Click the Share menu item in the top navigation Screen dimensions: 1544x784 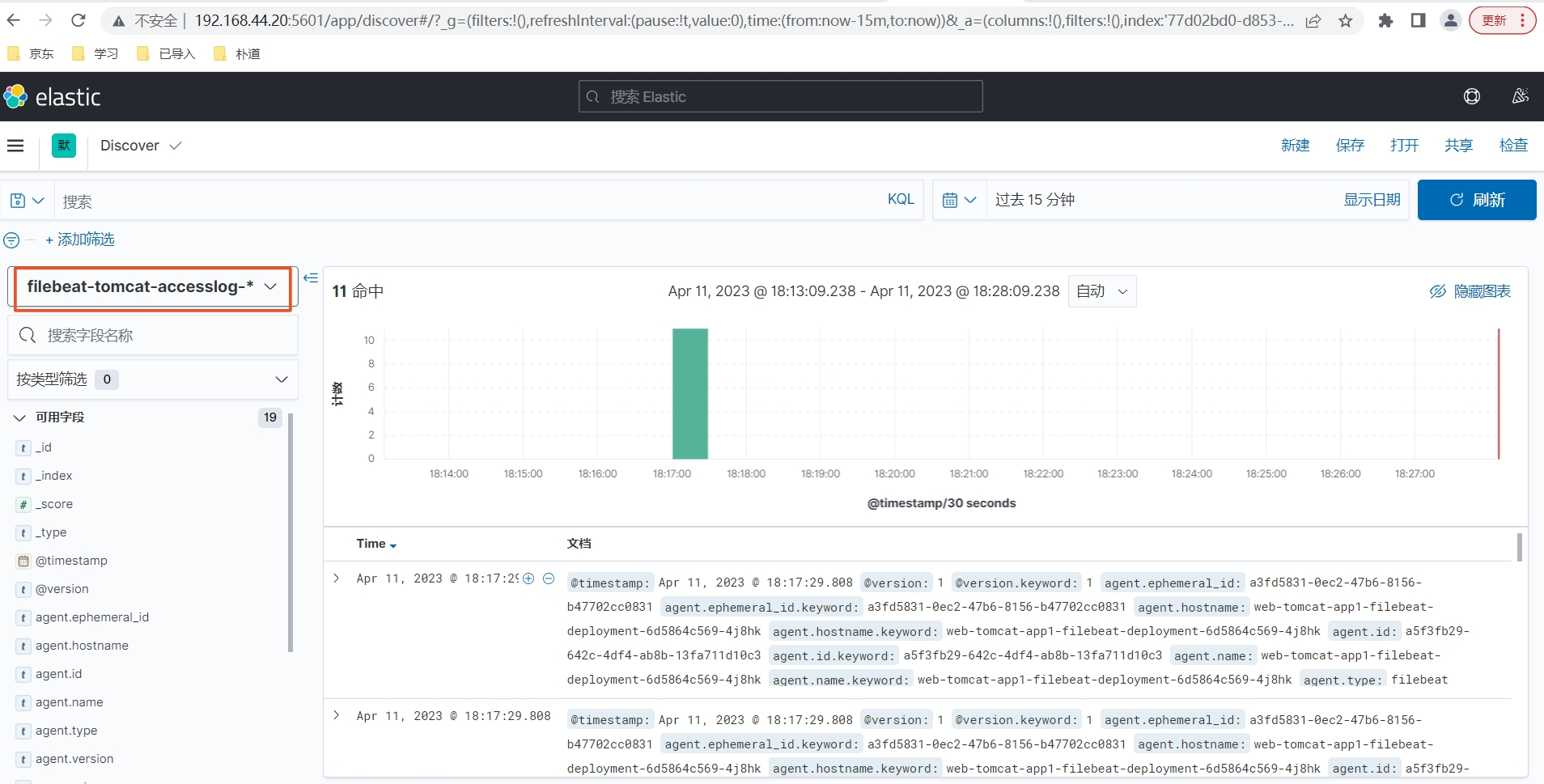click(1458, 146)
